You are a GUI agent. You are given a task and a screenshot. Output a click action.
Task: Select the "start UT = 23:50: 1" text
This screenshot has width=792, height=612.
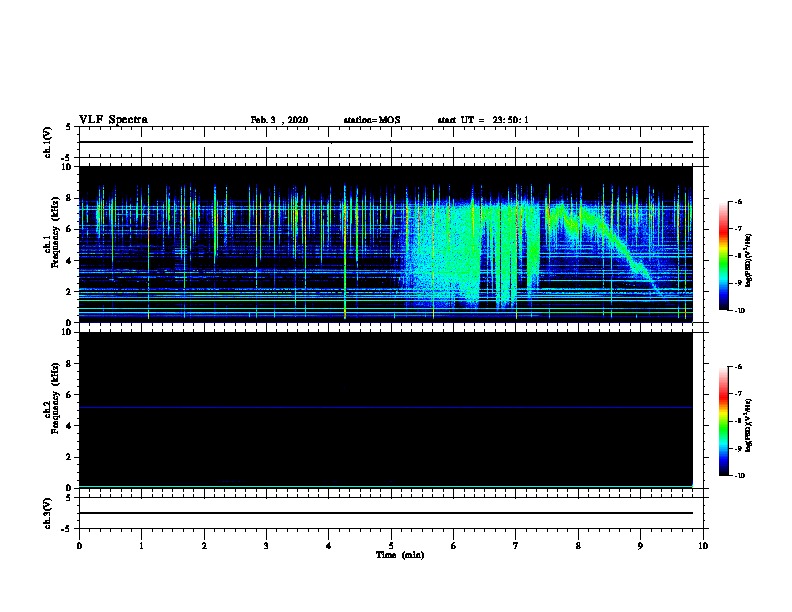point(483,120)
